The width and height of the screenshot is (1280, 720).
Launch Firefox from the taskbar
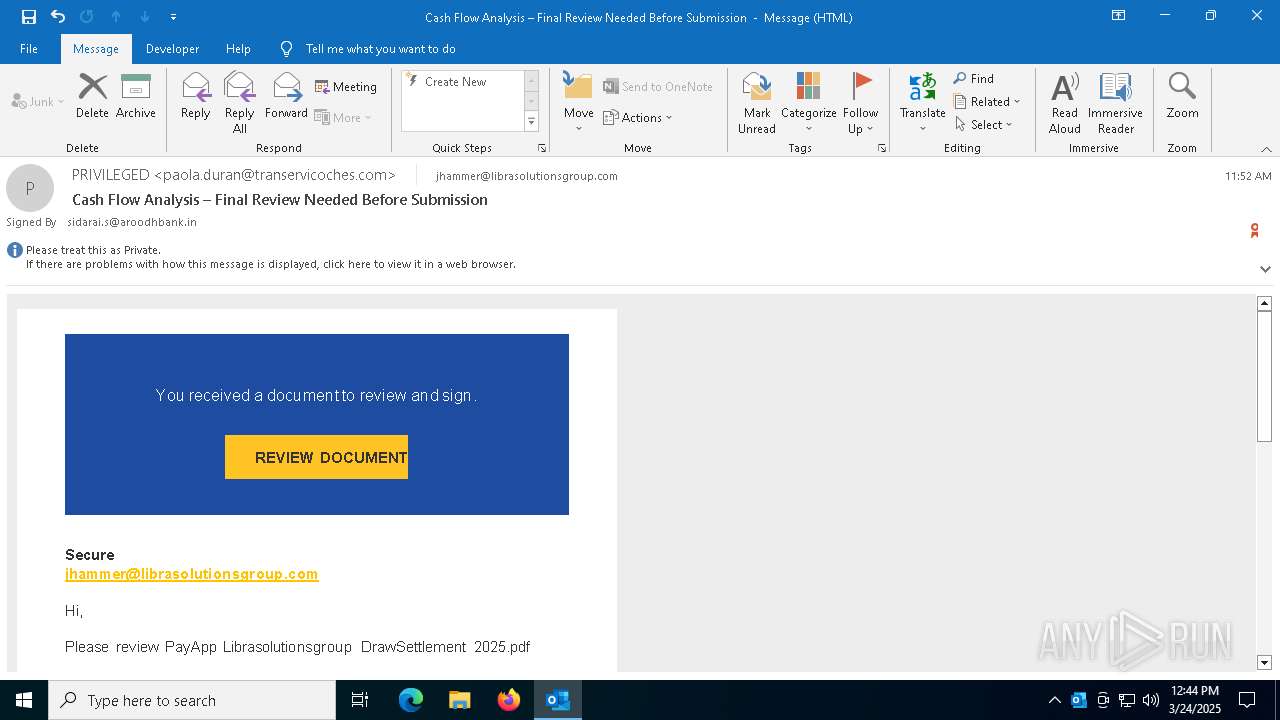click(x=508, y=700)
